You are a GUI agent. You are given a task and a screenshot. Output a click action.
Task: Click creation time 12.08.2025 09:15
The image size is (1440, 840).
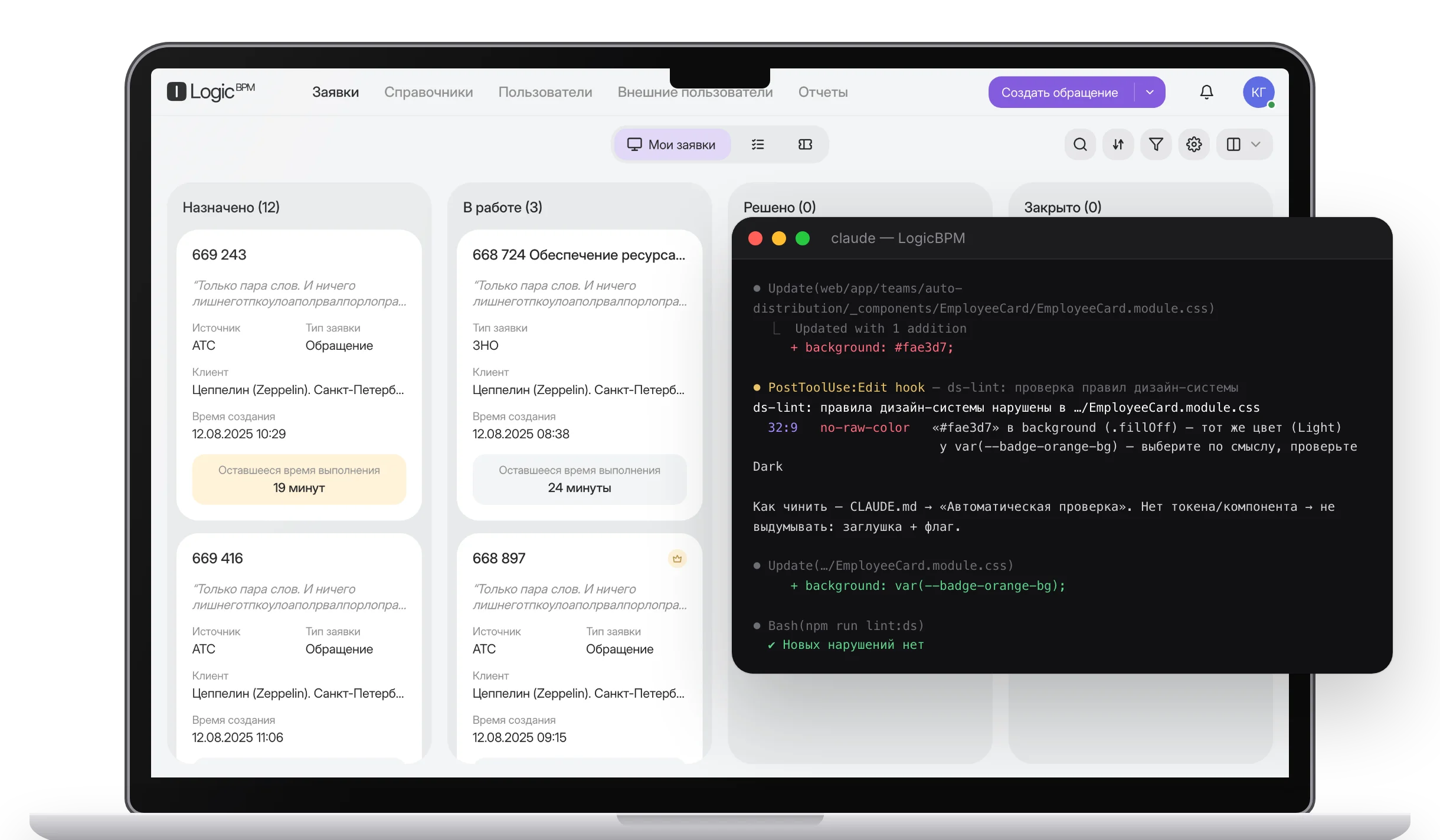[519, 738]
